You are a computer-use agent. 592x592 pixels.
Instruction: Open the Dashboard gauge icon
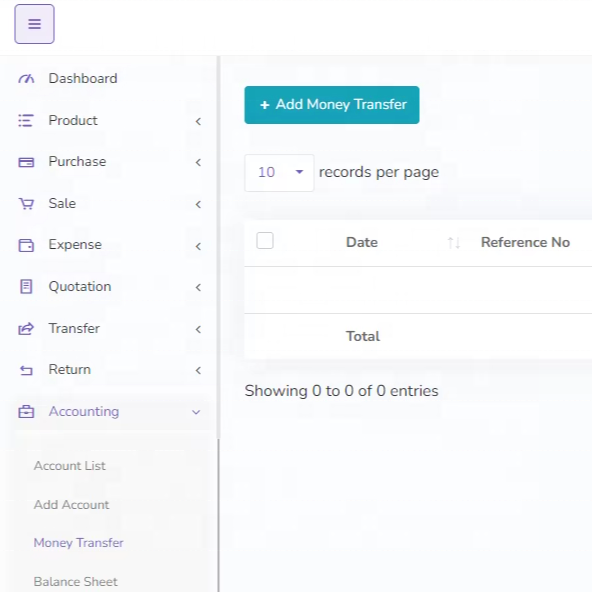[x=26, y=79]
